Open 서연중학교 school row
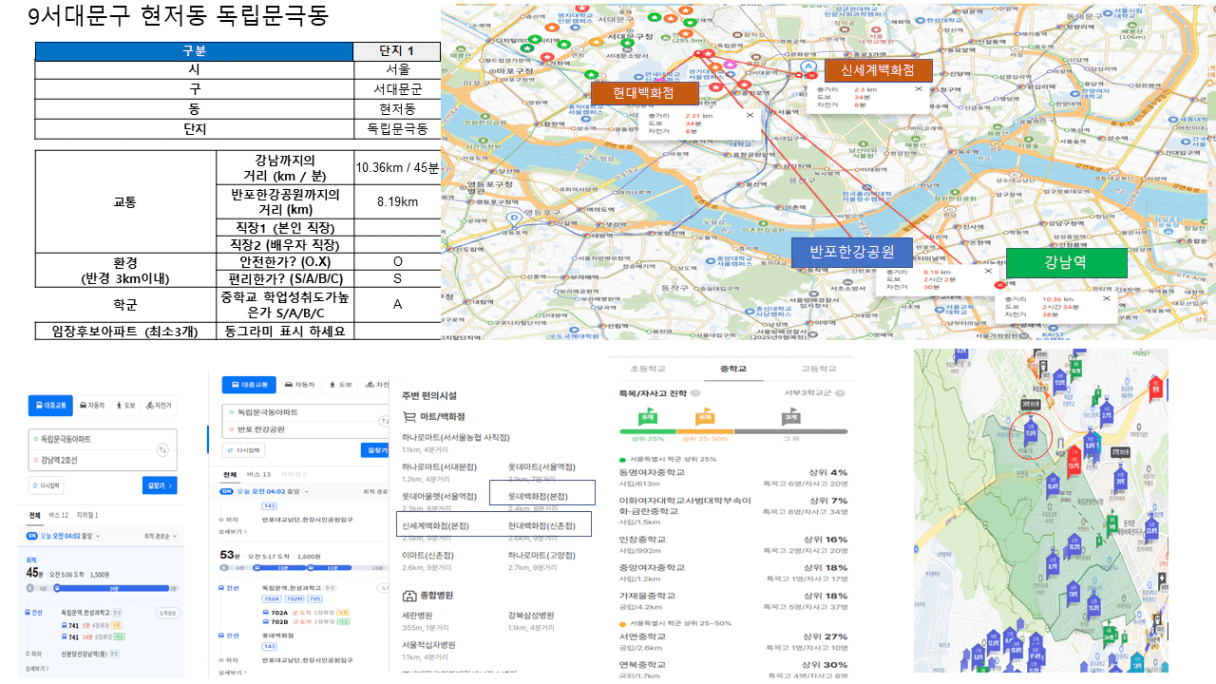The height and width of the screenshot is (684, 1216). (x=733, y=642)
